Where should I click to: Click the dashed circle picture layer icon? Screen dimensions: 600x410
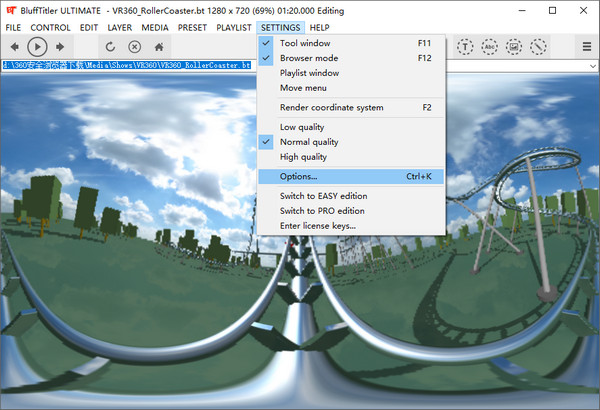pos(514,47)
